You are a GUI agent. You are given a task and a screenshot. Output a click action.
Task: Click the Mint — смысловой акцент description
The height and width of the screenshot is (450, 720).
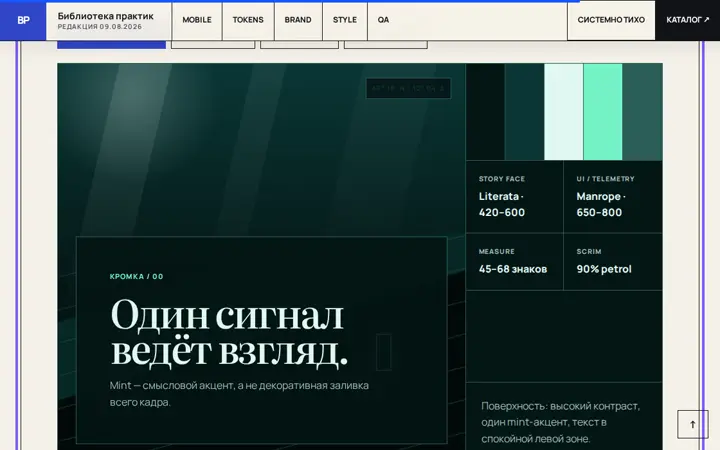click(x=239, y=394)
